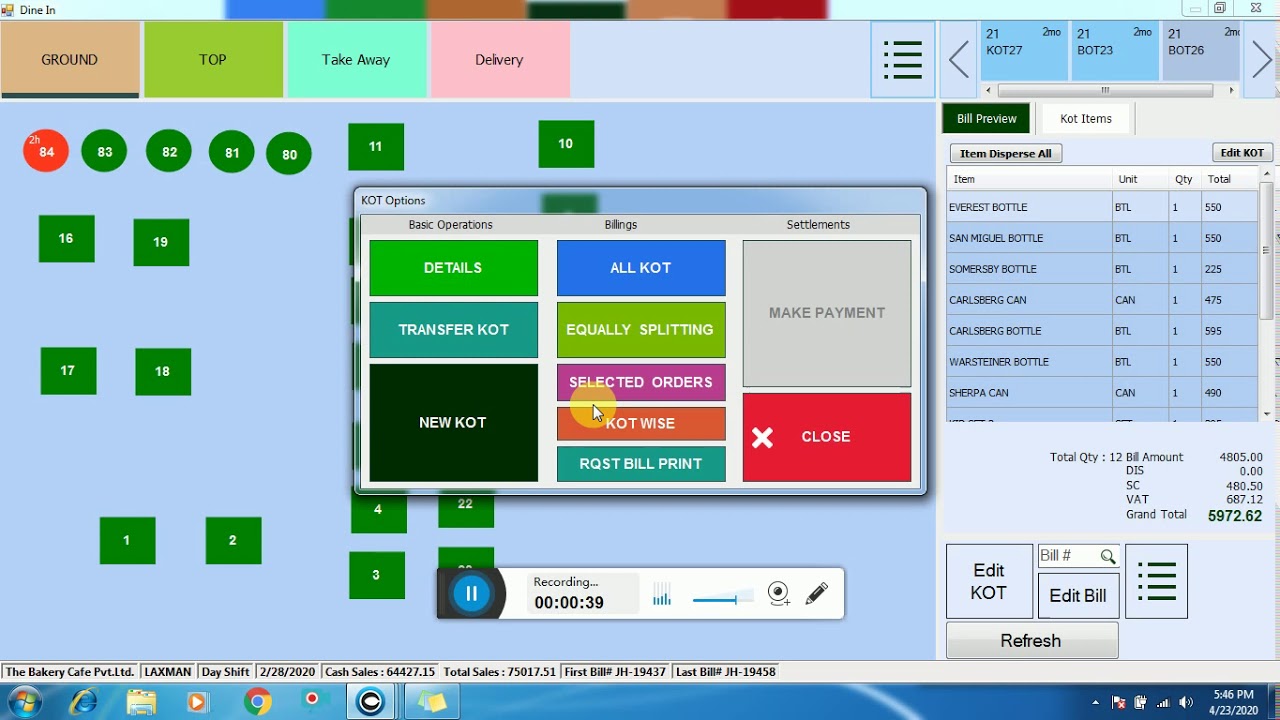
Task: Launch Google Chrome from the taskbar
Action: pyautogui.click(x=257, y=702)
